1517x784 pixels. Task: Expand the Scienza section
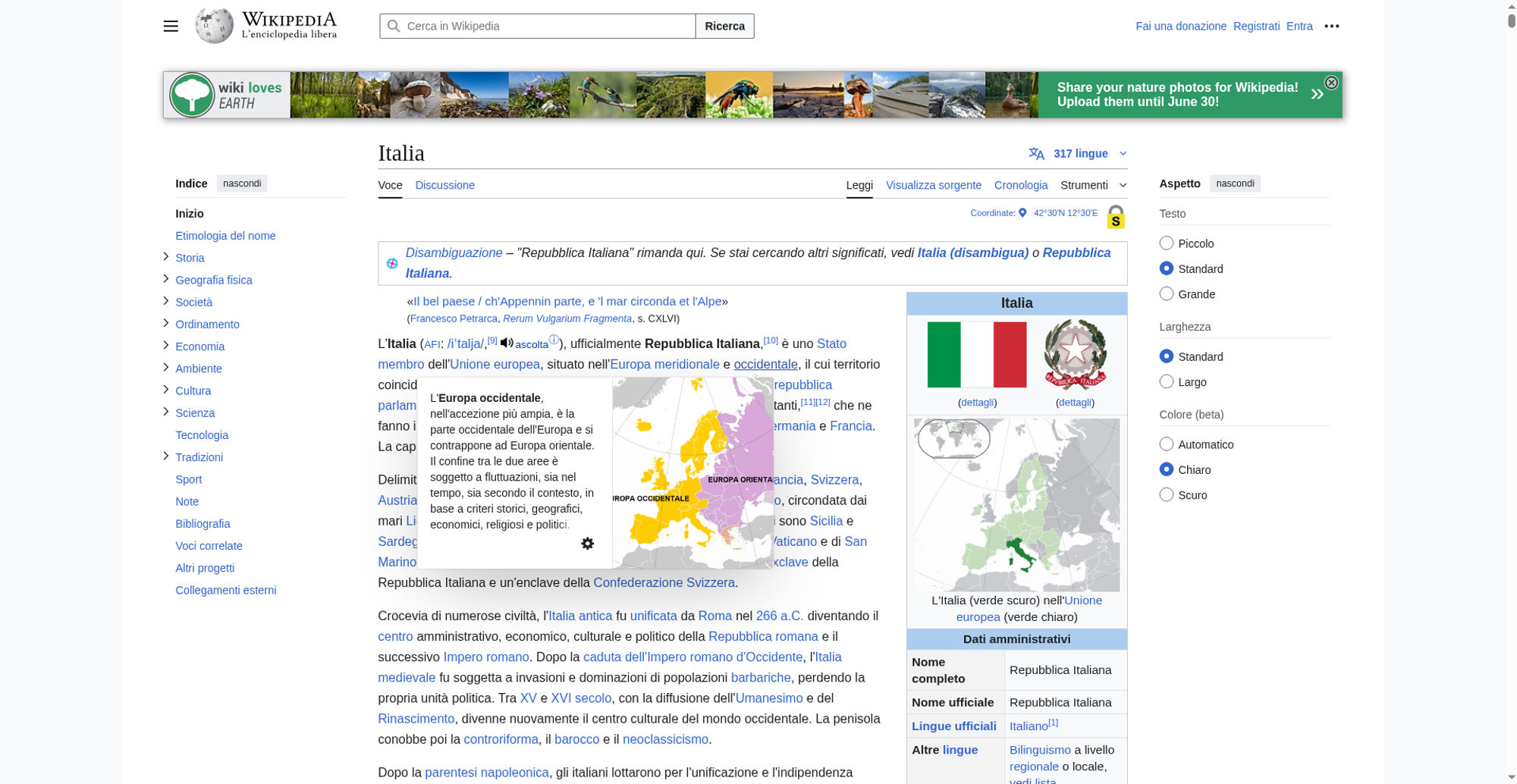click(x=165, y=412)
